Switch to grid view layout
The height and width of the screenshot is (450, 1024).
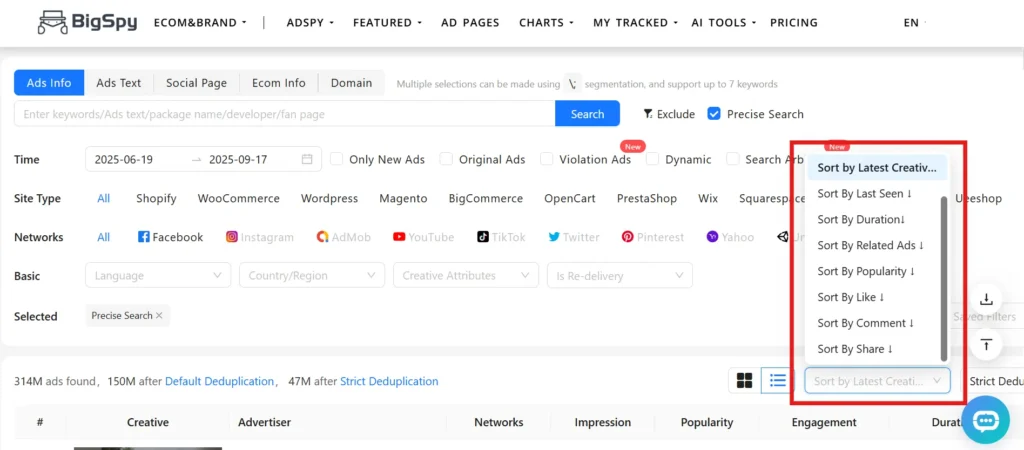pyautogui.click(x=744, y=381)
